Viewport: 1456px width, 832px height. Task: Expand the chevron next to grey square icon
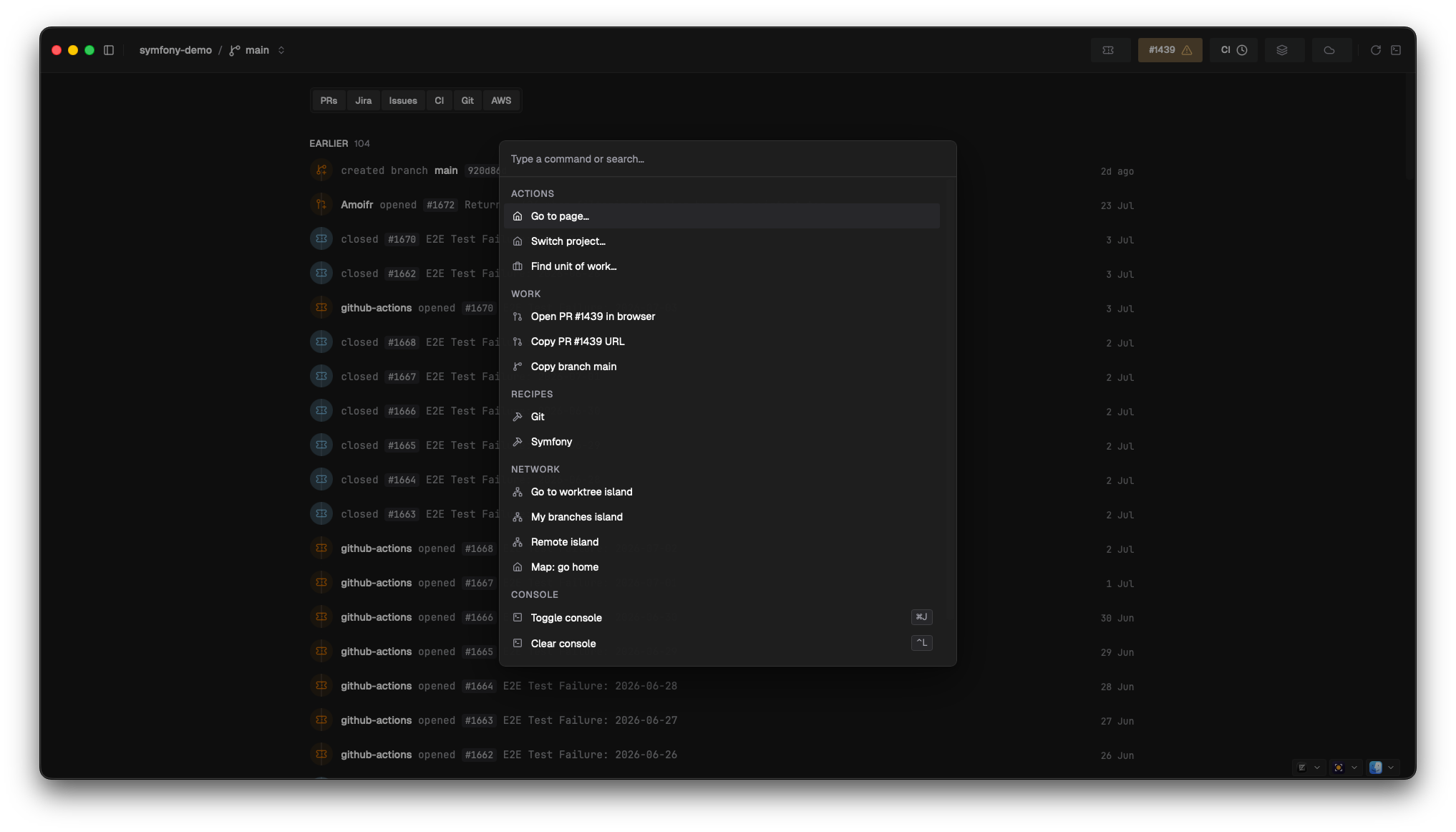click(1317, 768)
